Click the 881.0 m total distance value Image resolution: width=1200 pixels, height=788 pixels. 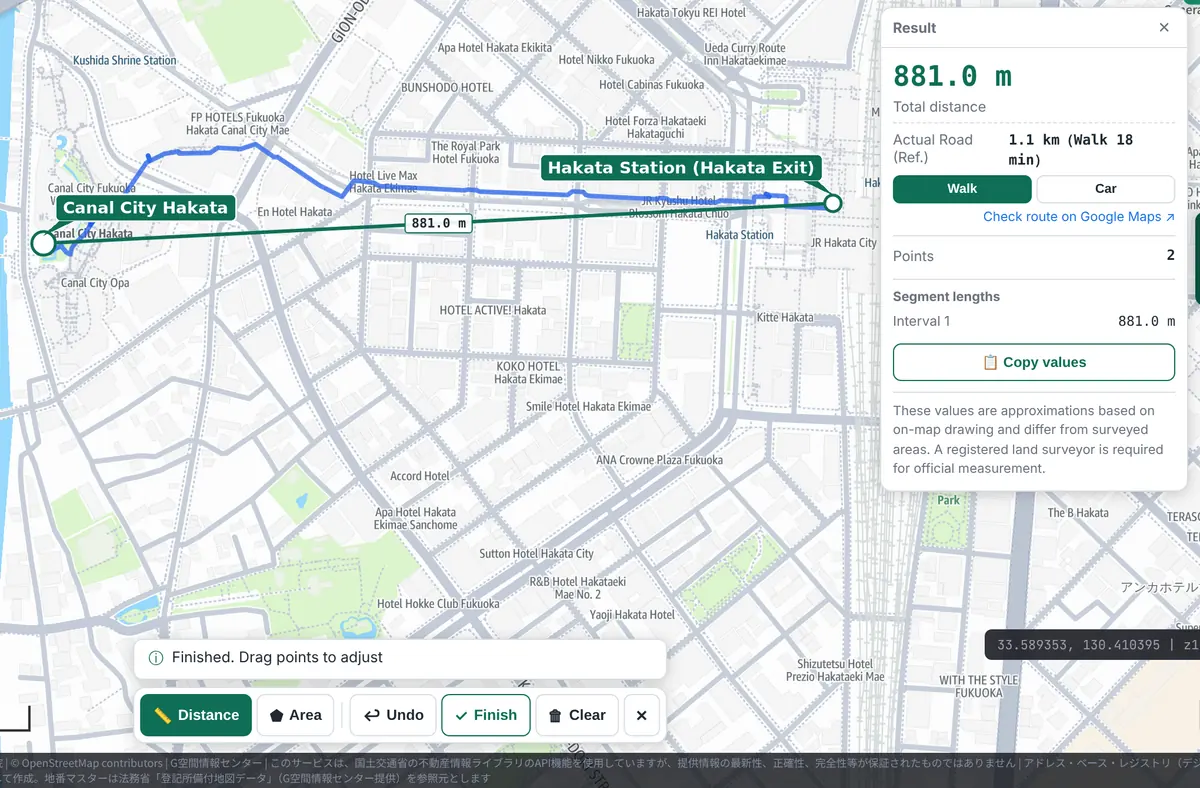[952, 76]
